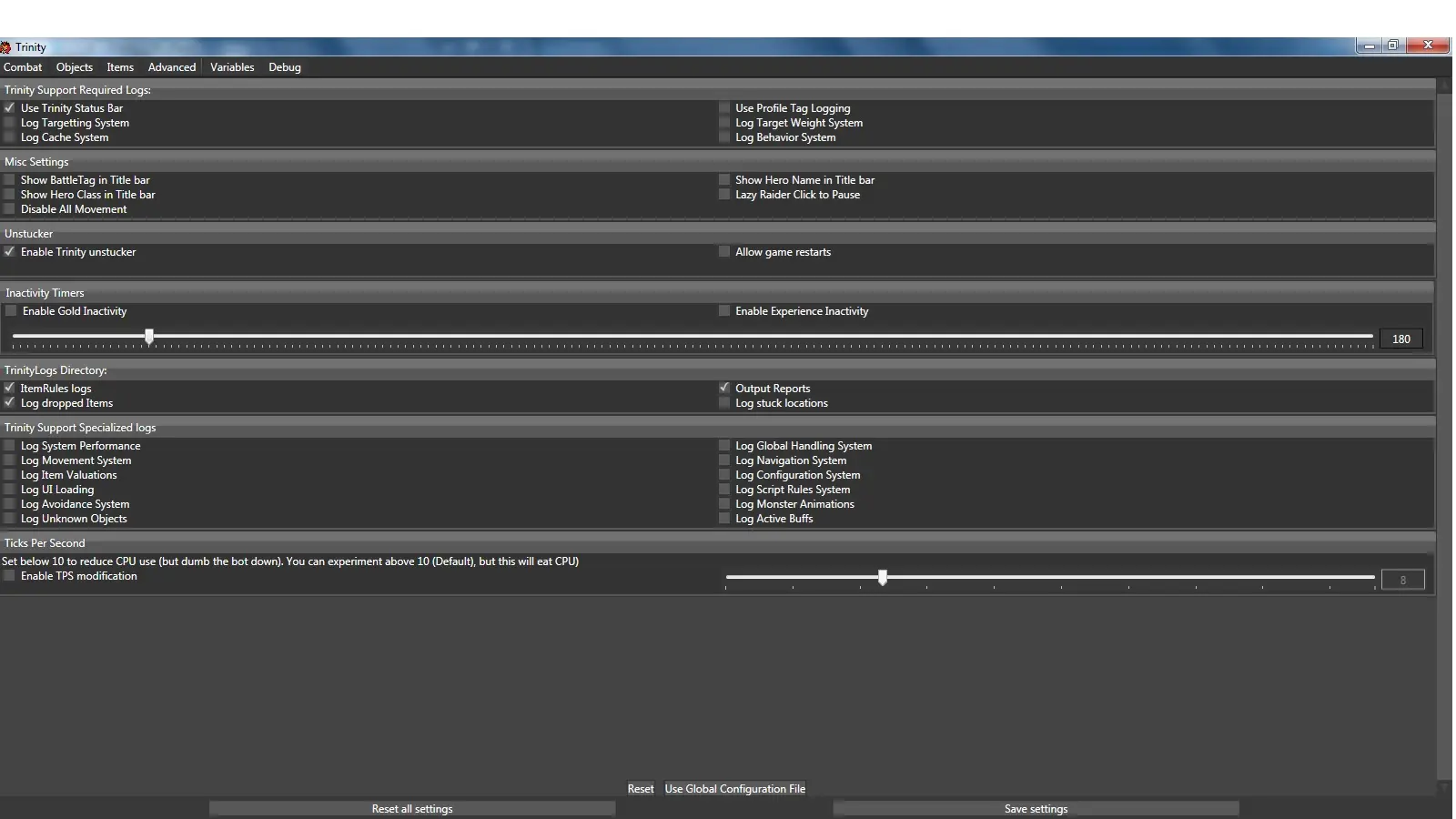This screenshot has width=1456, height=819.
Task: Check Log System Performance
Action: point(10,445)
